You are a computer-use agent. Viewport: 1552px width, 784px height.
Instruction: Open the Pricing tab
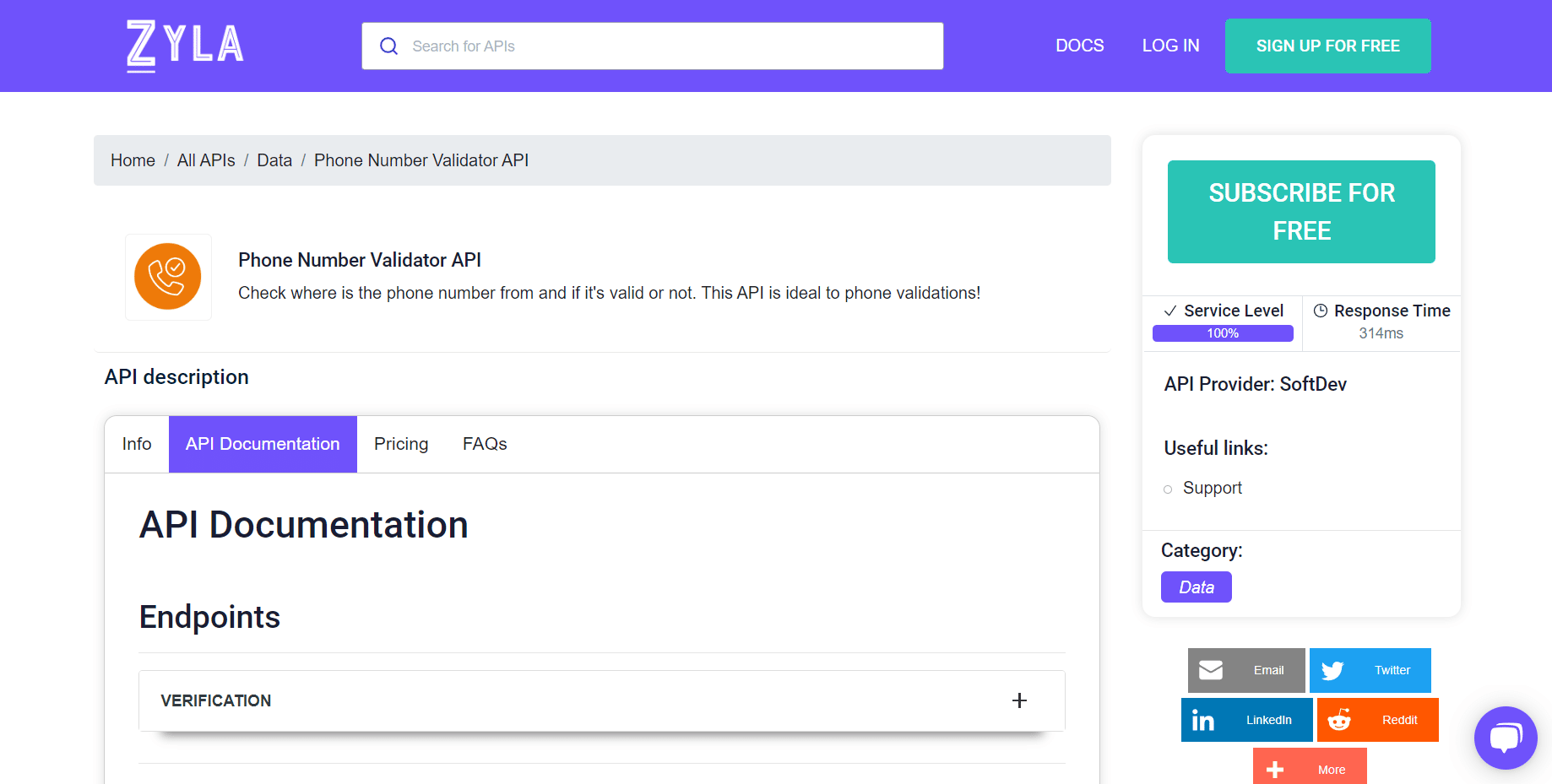(x=401, y=444)
